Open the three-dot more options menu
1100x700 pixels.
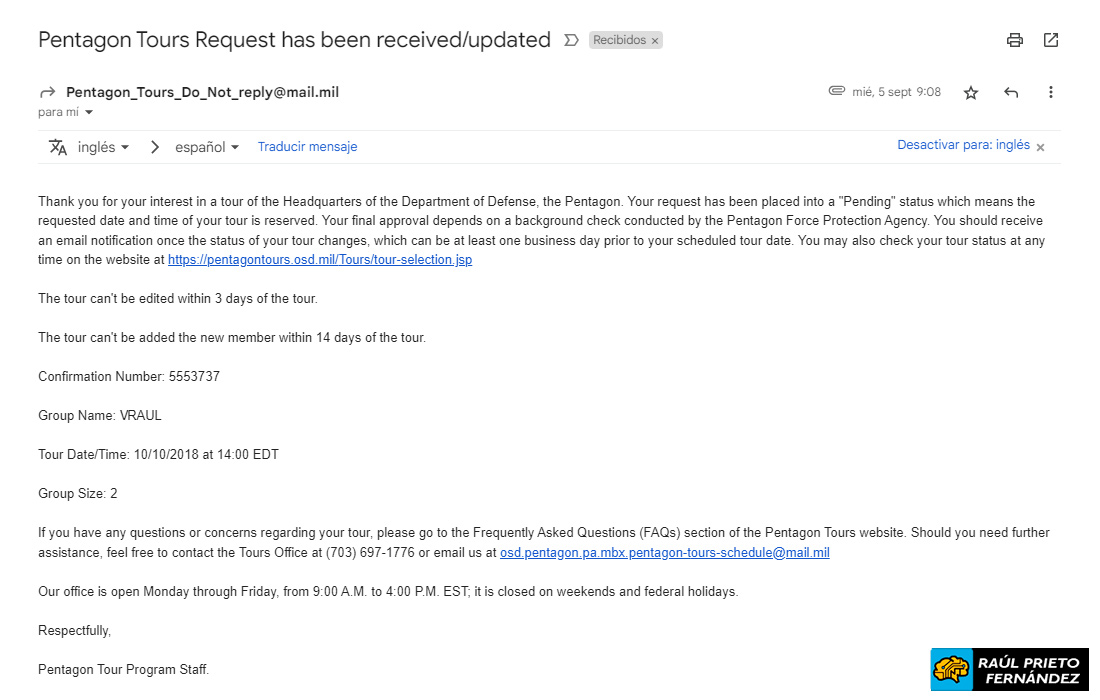1051,93
